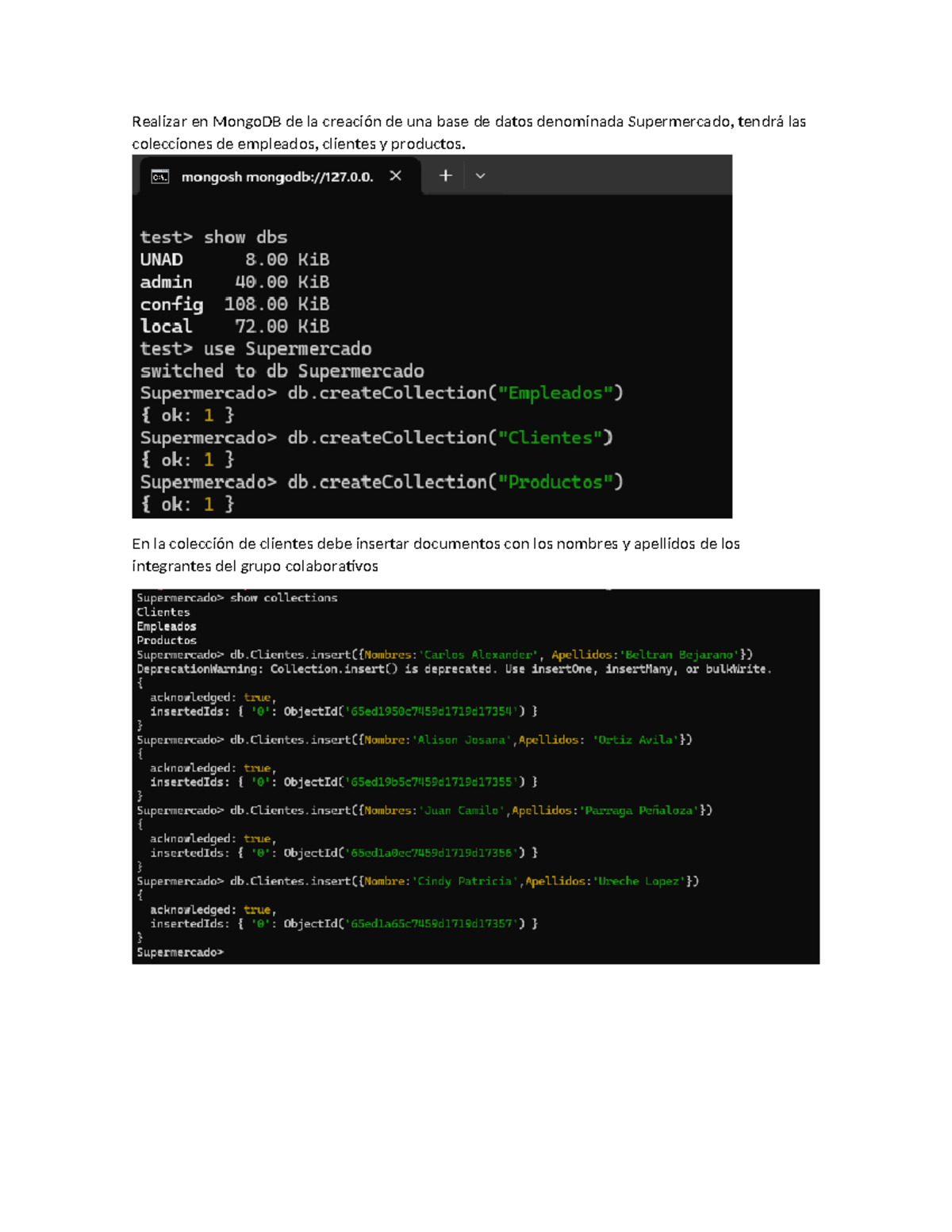
Task: Click the second terminal screenshot image
Action: point(476,773)
